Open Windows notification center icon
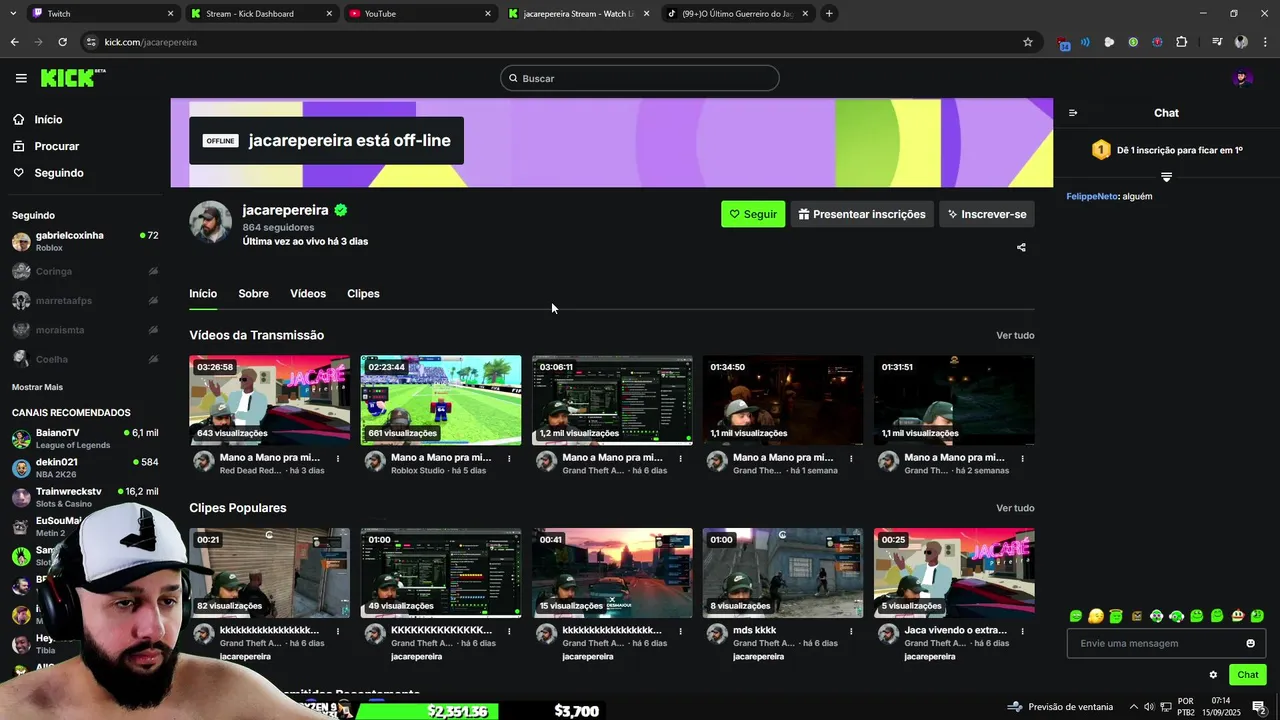The width and height of the screenshot is (1280, 720). [x=1259, y=707]
